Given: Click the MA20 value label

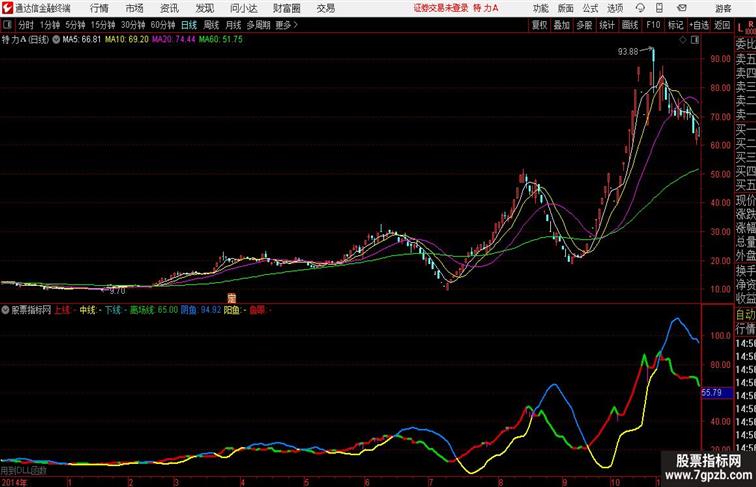Looking at the screenshot, I should [174, 40].
